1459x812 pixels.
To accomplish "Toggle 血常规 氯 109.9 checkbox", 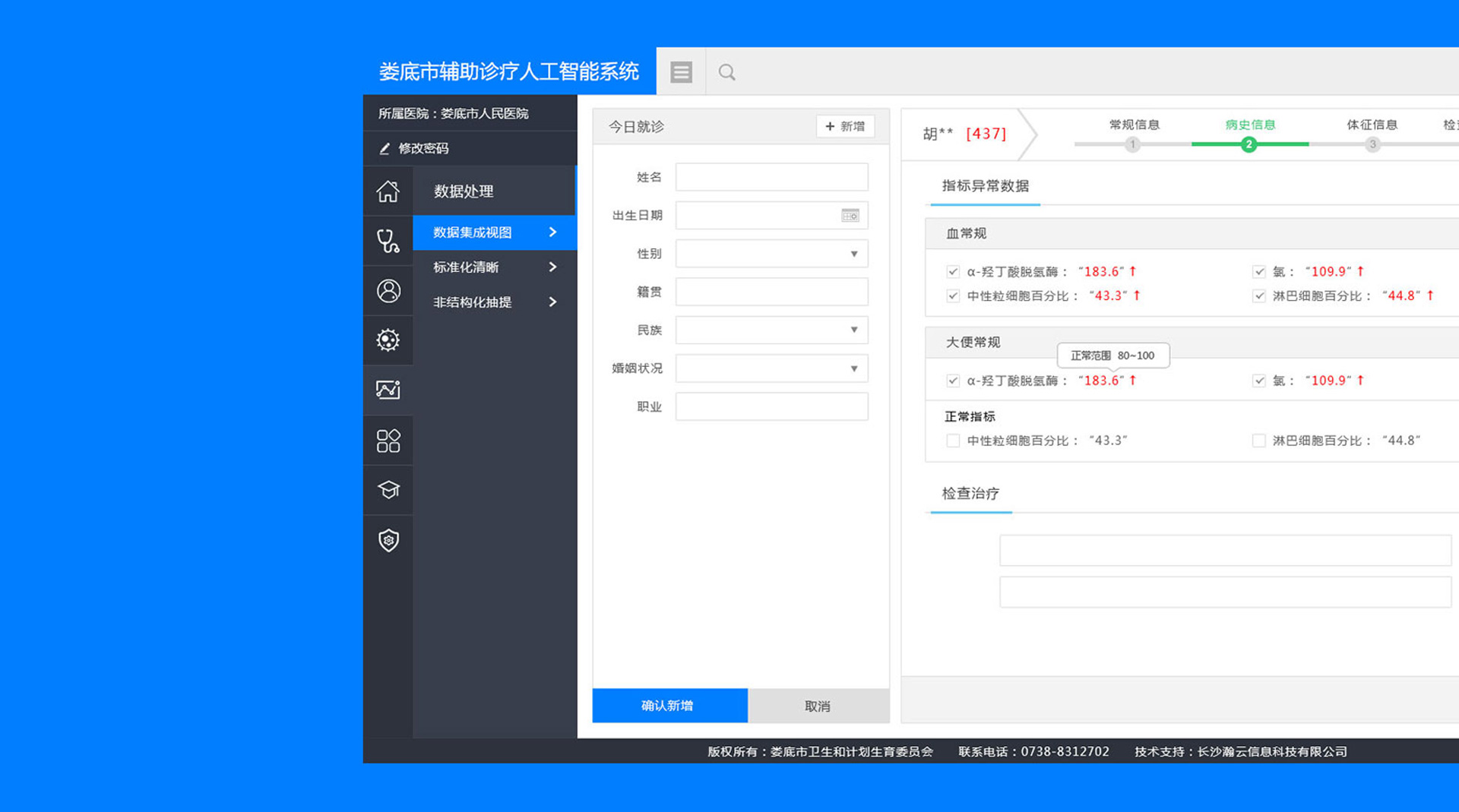I will [1259, 271].
